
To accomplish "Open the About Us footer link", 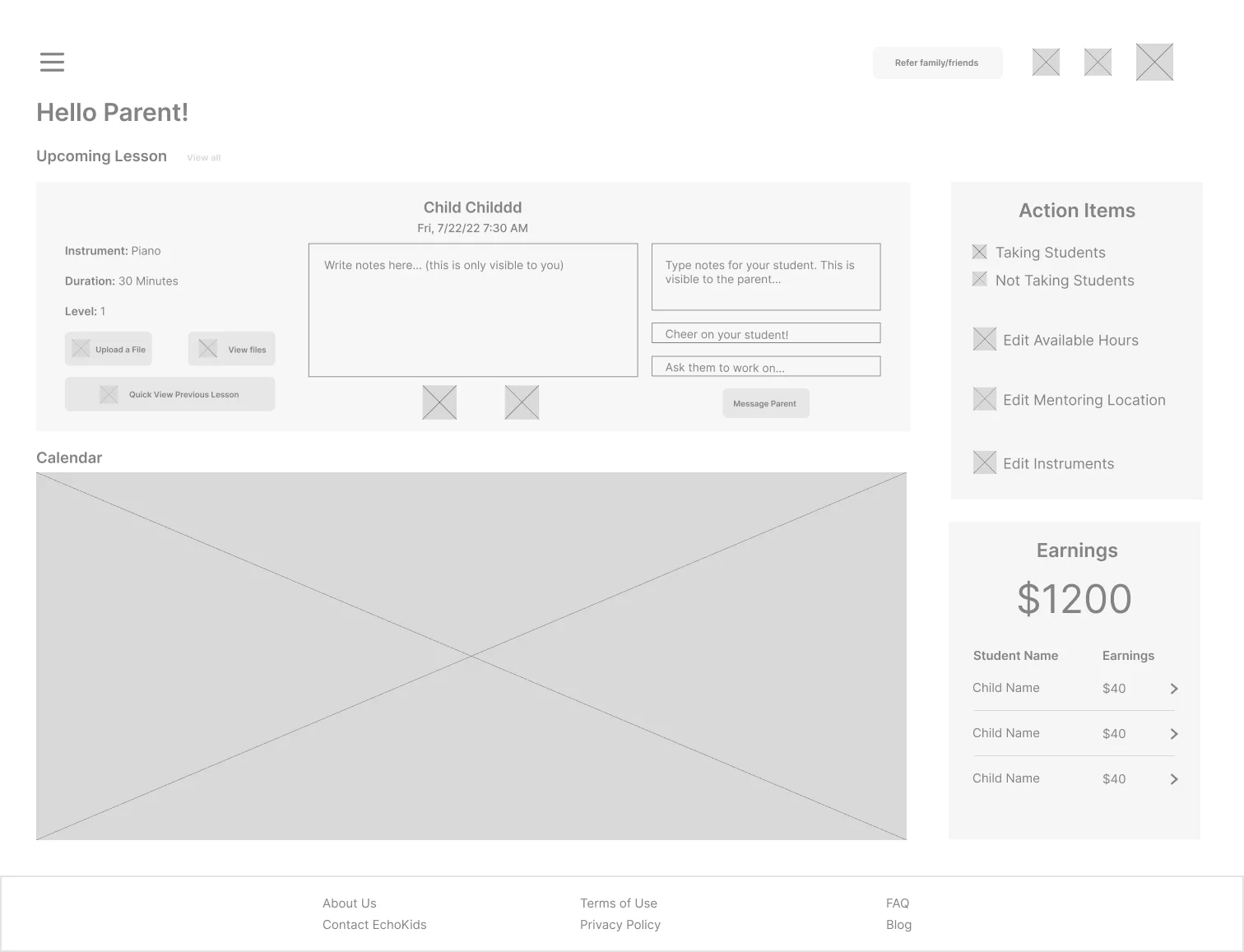I will click(349, 903).
